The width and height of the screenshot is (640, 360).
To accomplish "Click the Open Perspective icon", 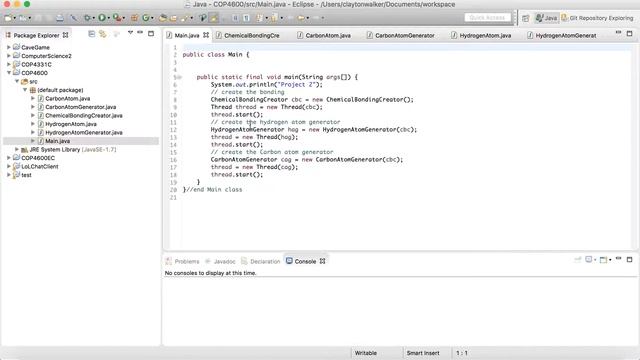I will pyautogui.click(x=526, y=18).
